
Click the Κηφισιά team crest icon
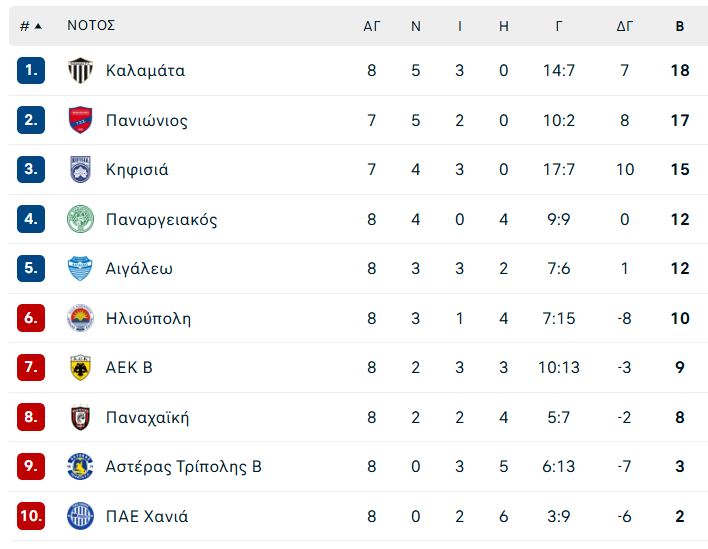point(80,169)
